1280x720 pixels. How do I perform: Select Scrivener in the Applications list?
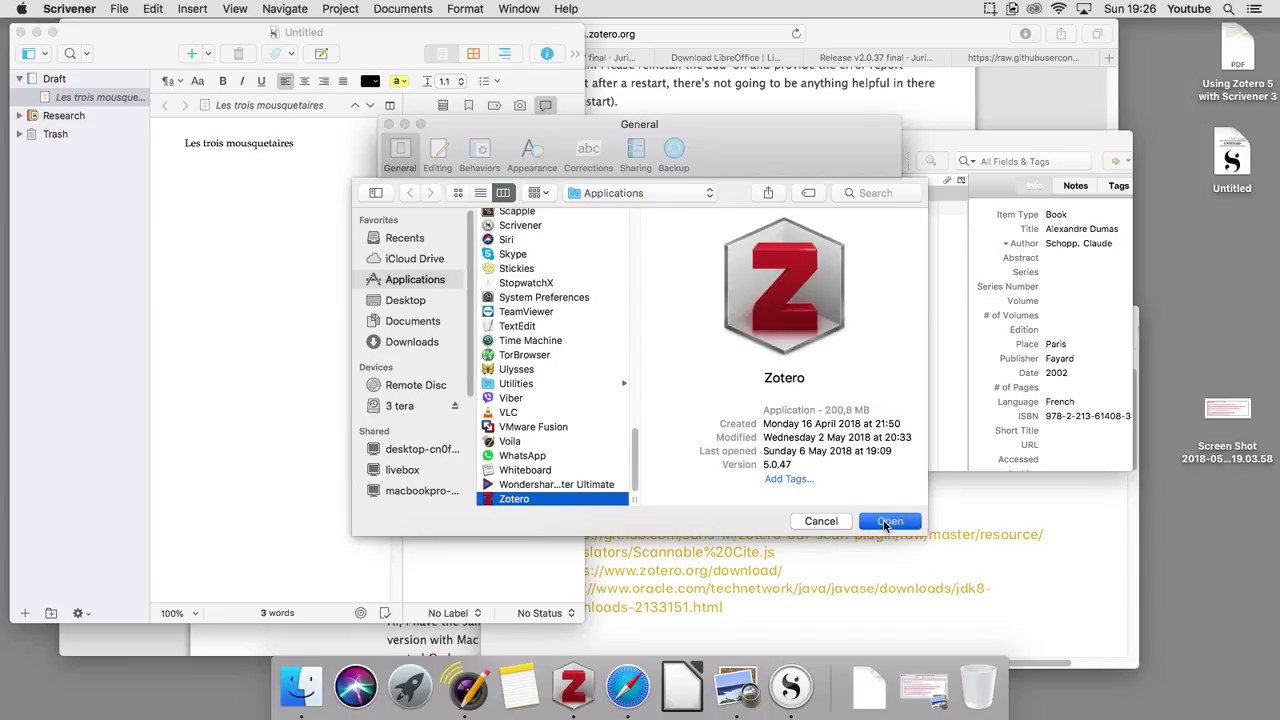[520, 225]
